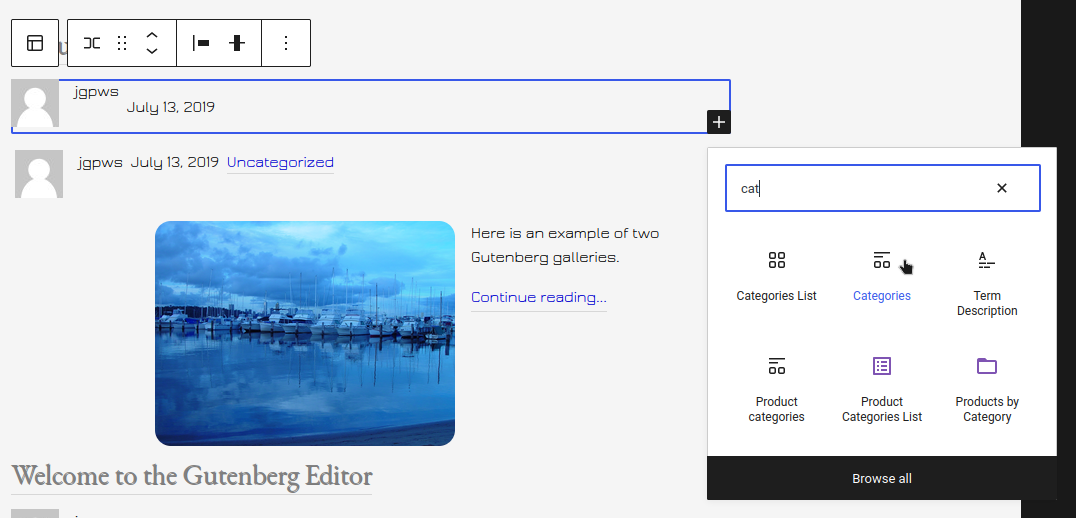Viewport: 1076px width, 518px height.
Task: Follow the Continue reading... link
Action: tap(539, 298)
